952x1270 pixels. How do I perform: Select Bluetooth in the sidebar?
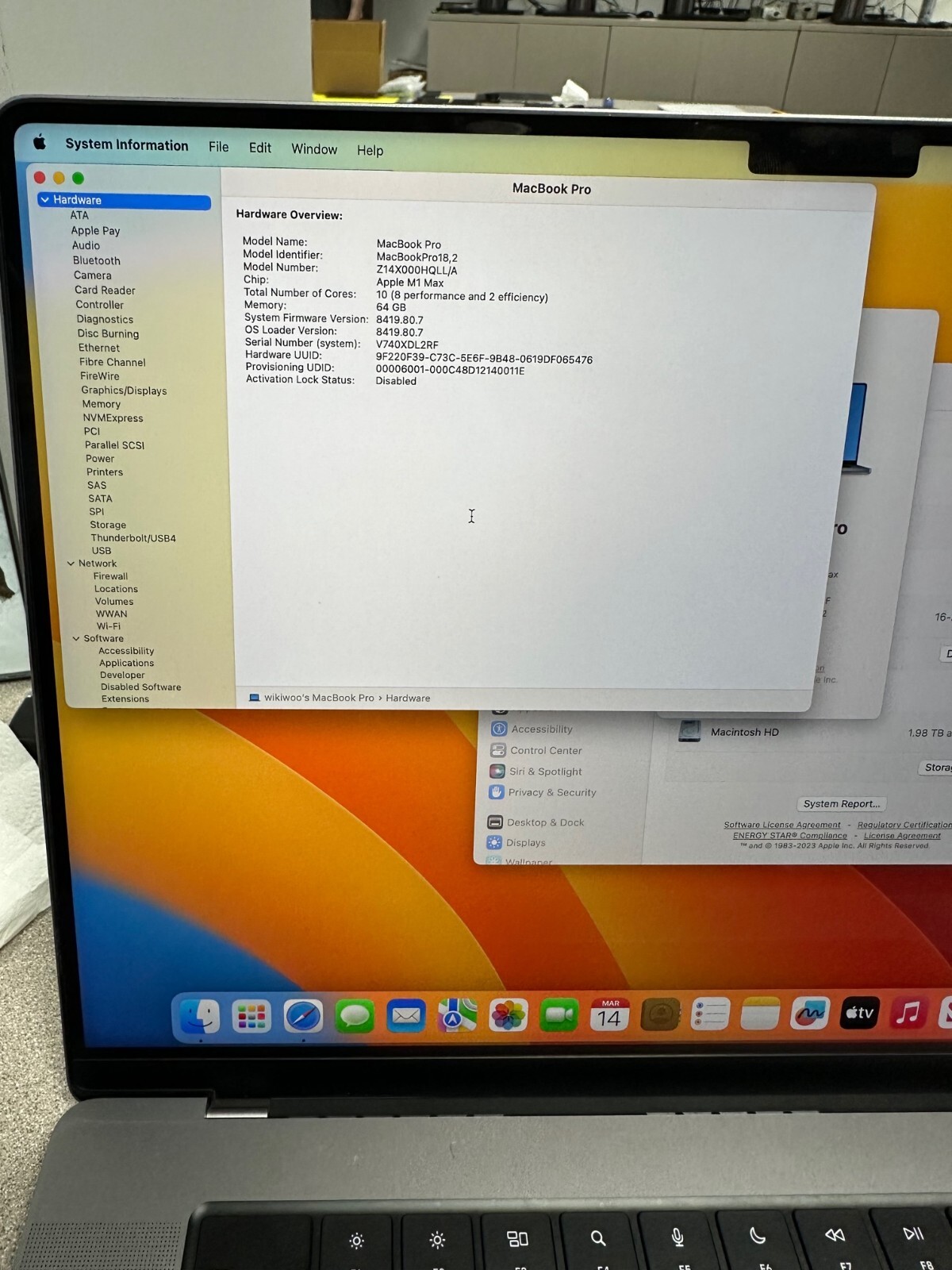click(97, 260)
